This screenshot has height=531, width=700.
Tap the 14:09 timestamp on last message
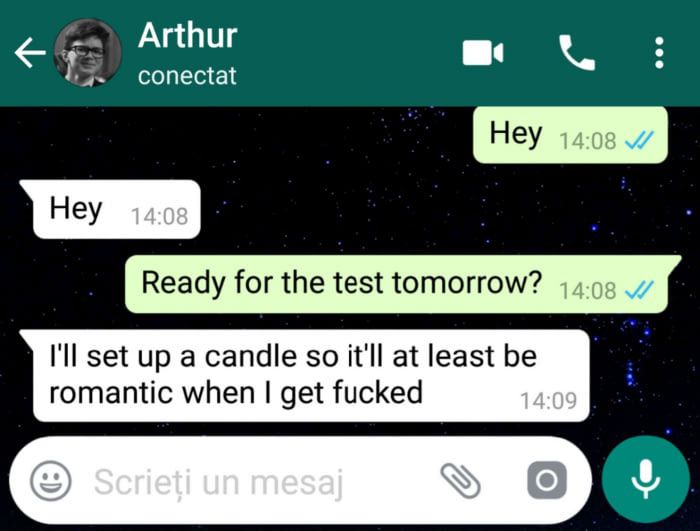[x=548, y=401]
